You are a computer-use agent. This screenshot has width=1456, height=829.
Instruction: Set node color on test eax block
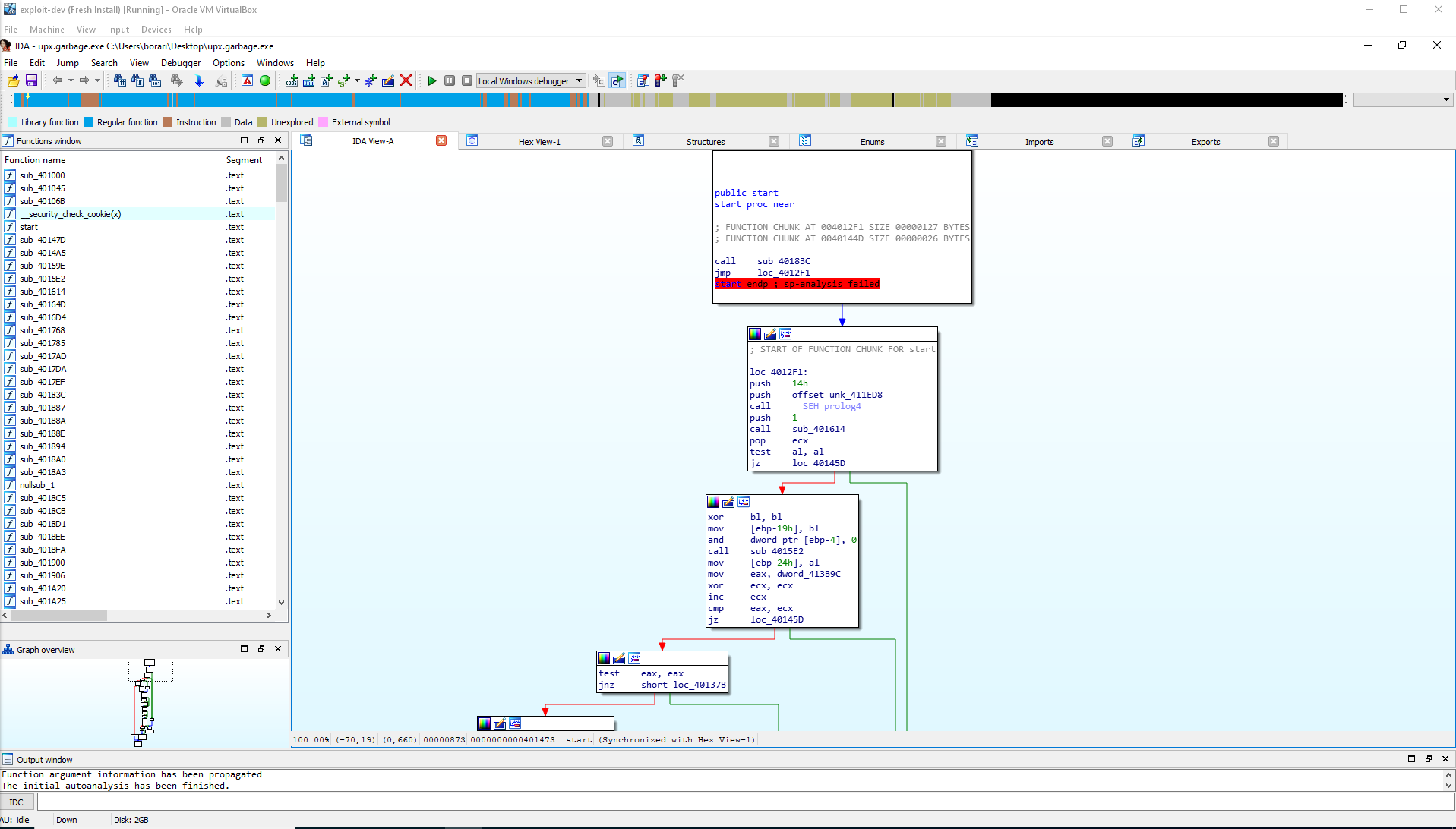[604, 658]
